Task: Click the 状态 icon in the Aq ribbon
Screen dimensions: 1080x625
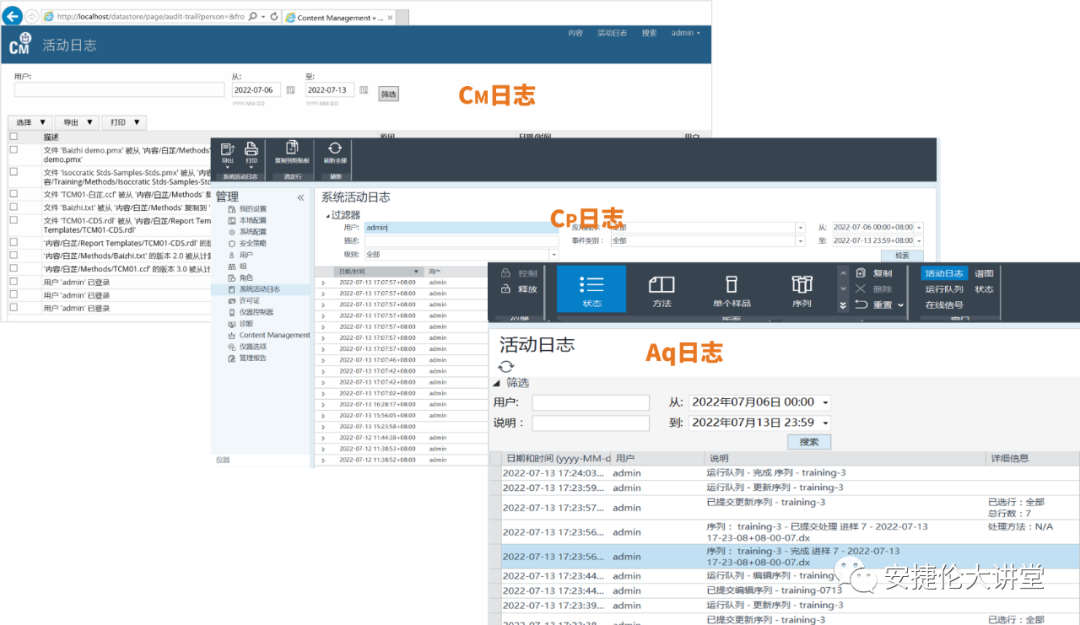Action: coord(591,288)
